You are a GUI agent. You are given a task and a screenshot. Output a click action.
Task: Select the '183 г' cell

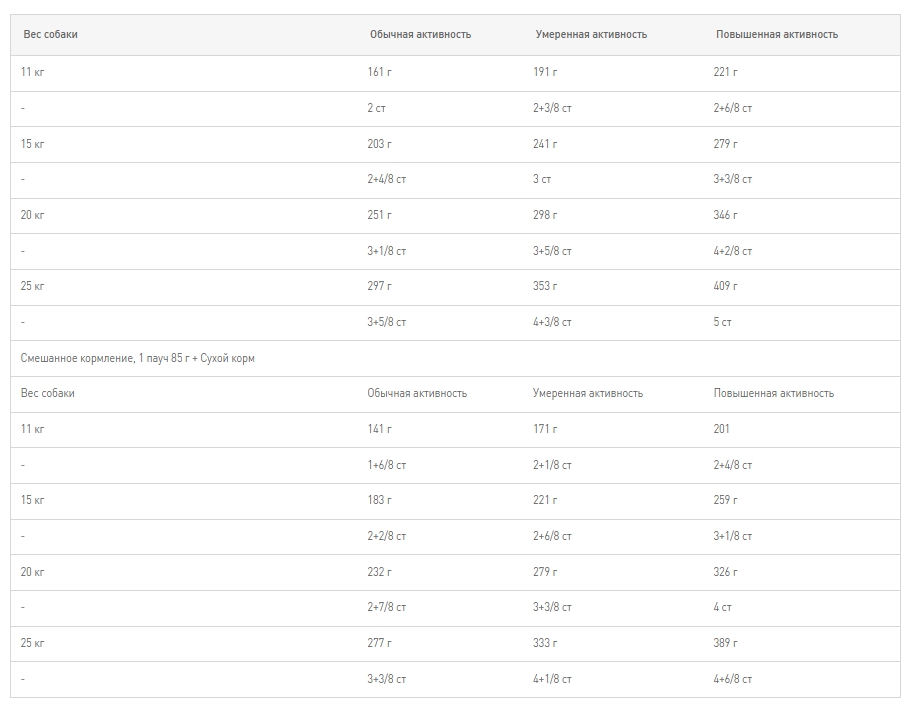click(x=379, y=500)
